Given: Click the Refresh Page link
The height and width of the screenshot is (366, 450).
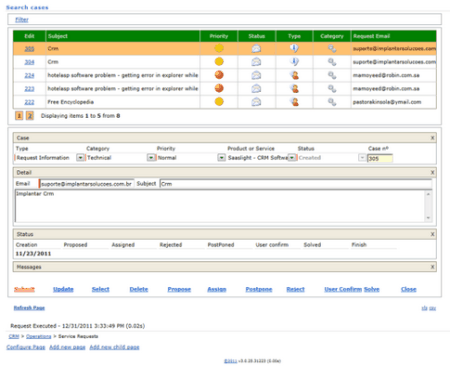Looking at the screenshot, I should (x=29, y=308).
